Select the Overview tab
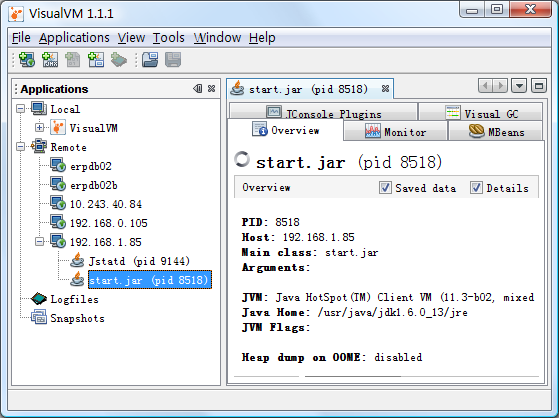 tap(286, 129)
